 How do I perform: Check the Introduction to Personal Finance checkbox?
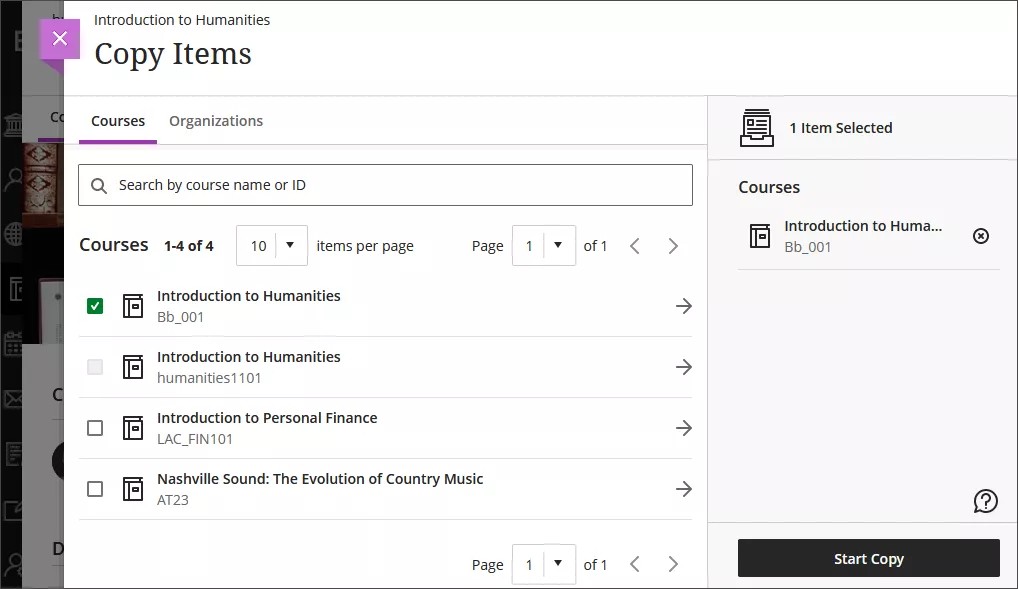click(95, 428)
